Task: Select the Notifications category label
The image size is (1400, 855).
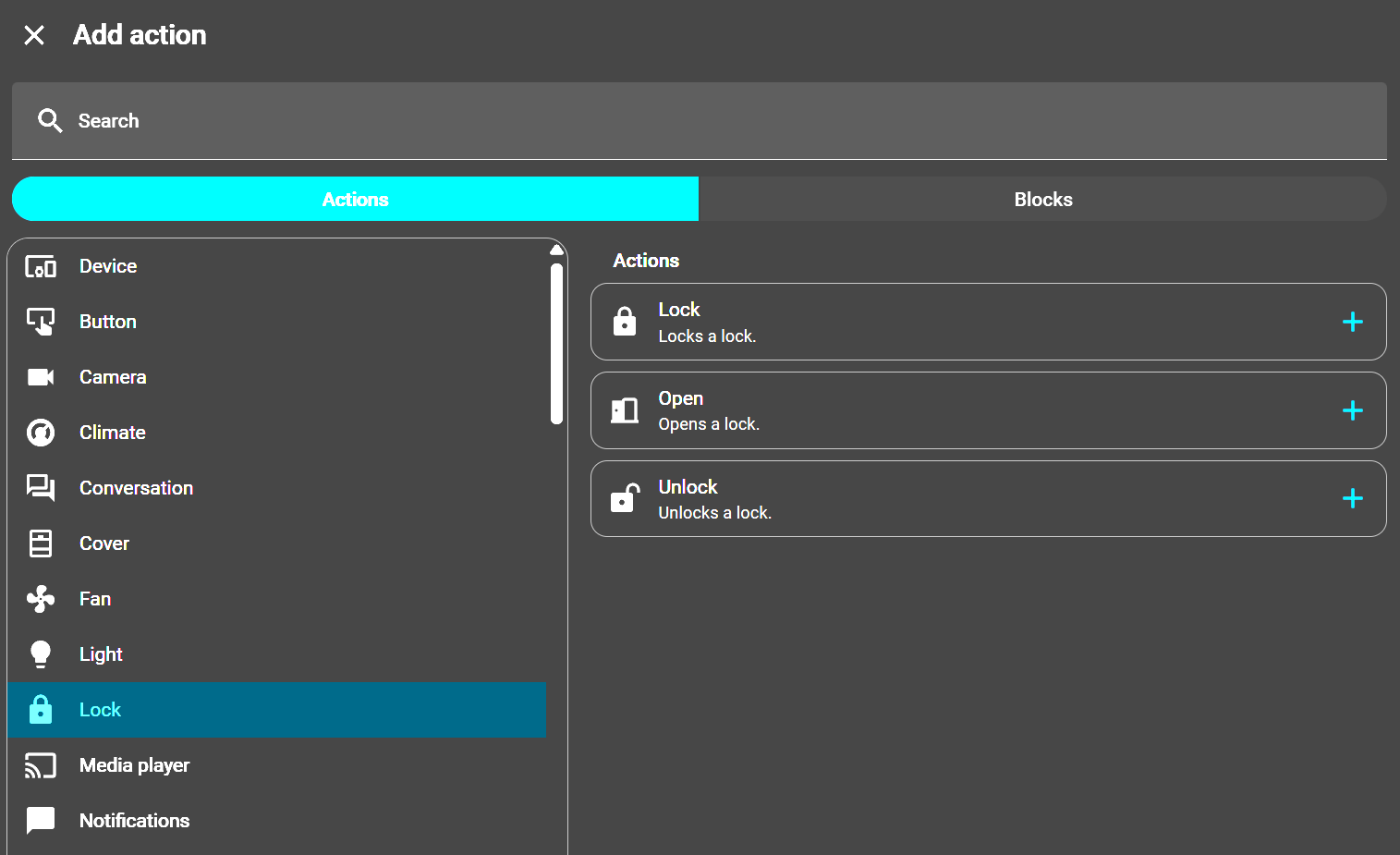Action: (x=135, y=821)
